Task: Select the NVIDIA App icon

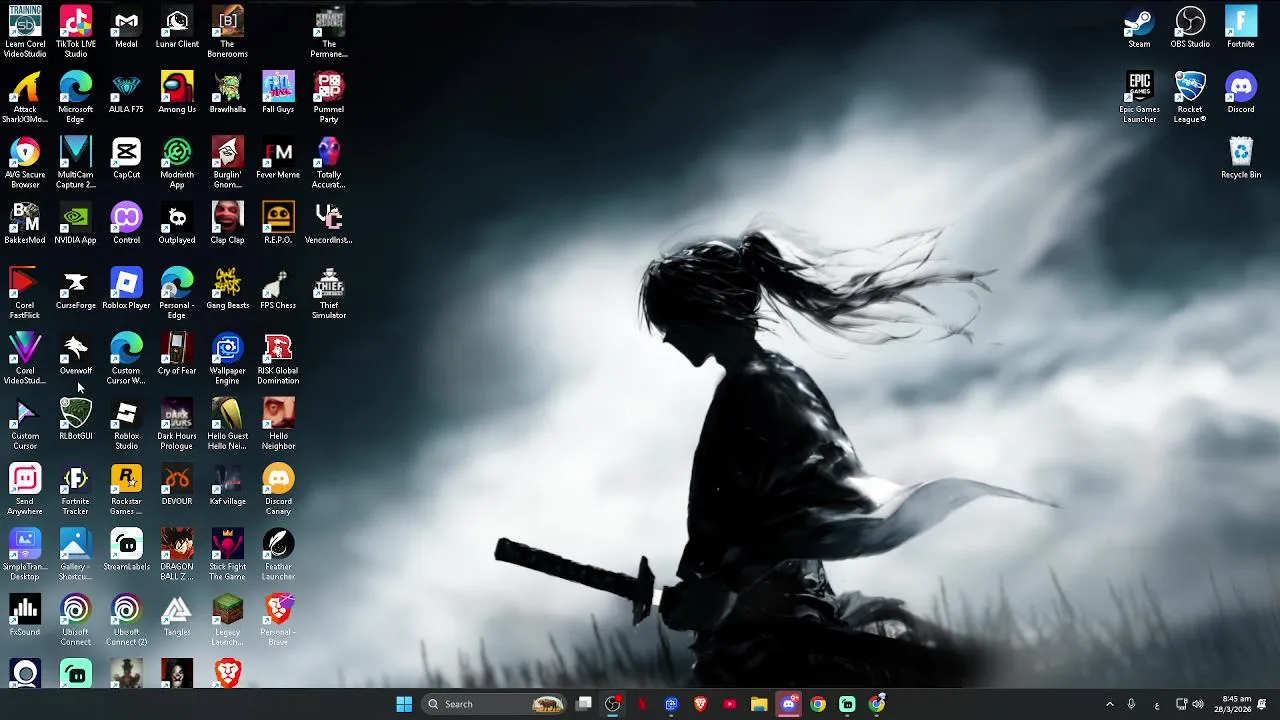Action: (76, 223)
